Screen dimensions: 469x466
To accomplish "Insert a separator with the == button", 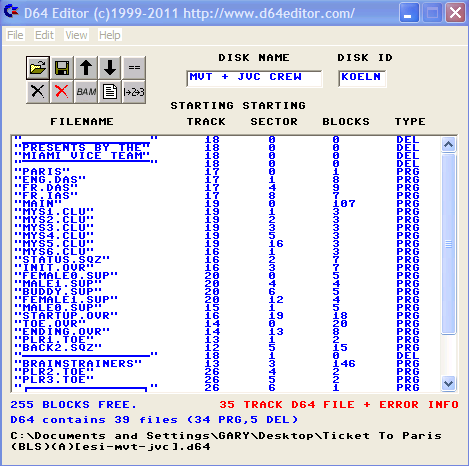I will 134,68.
